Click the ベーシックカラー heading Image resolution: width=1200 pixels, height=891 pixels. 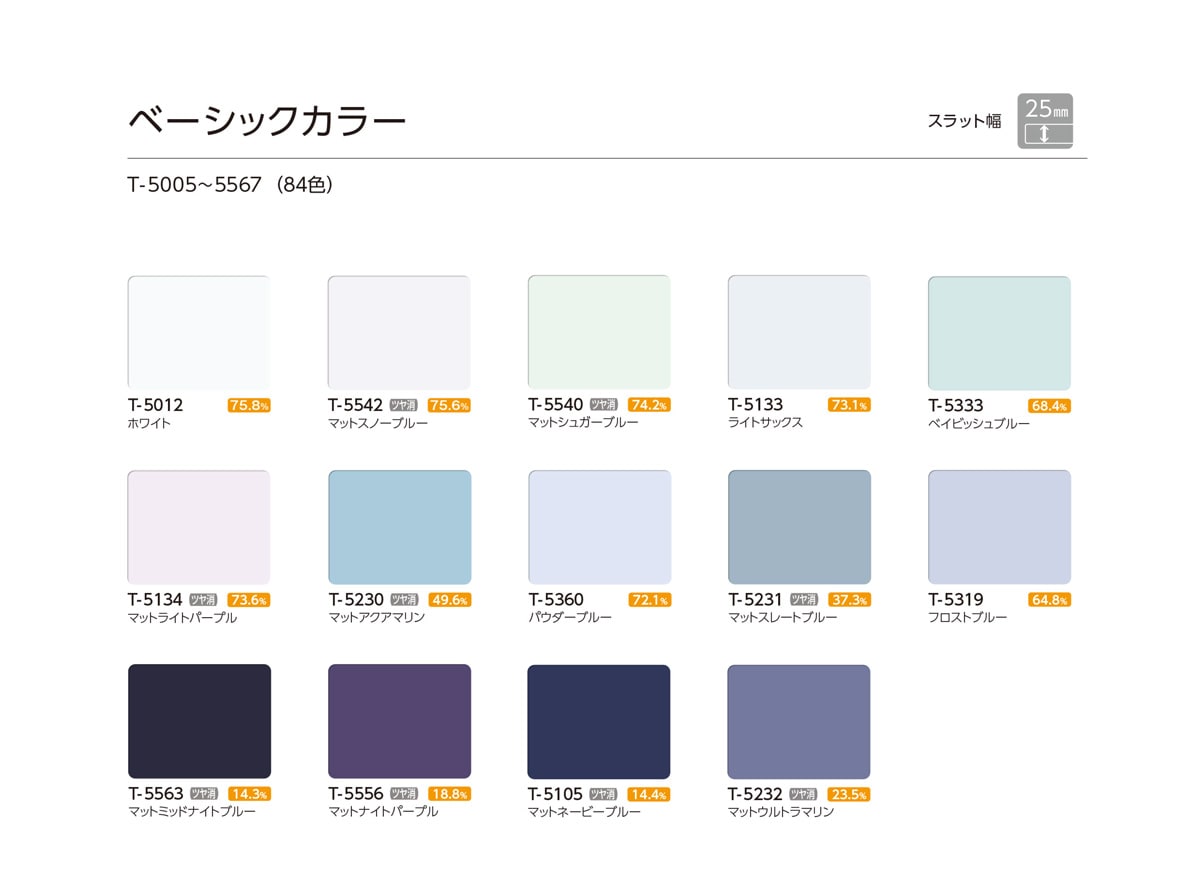[267, 121]
